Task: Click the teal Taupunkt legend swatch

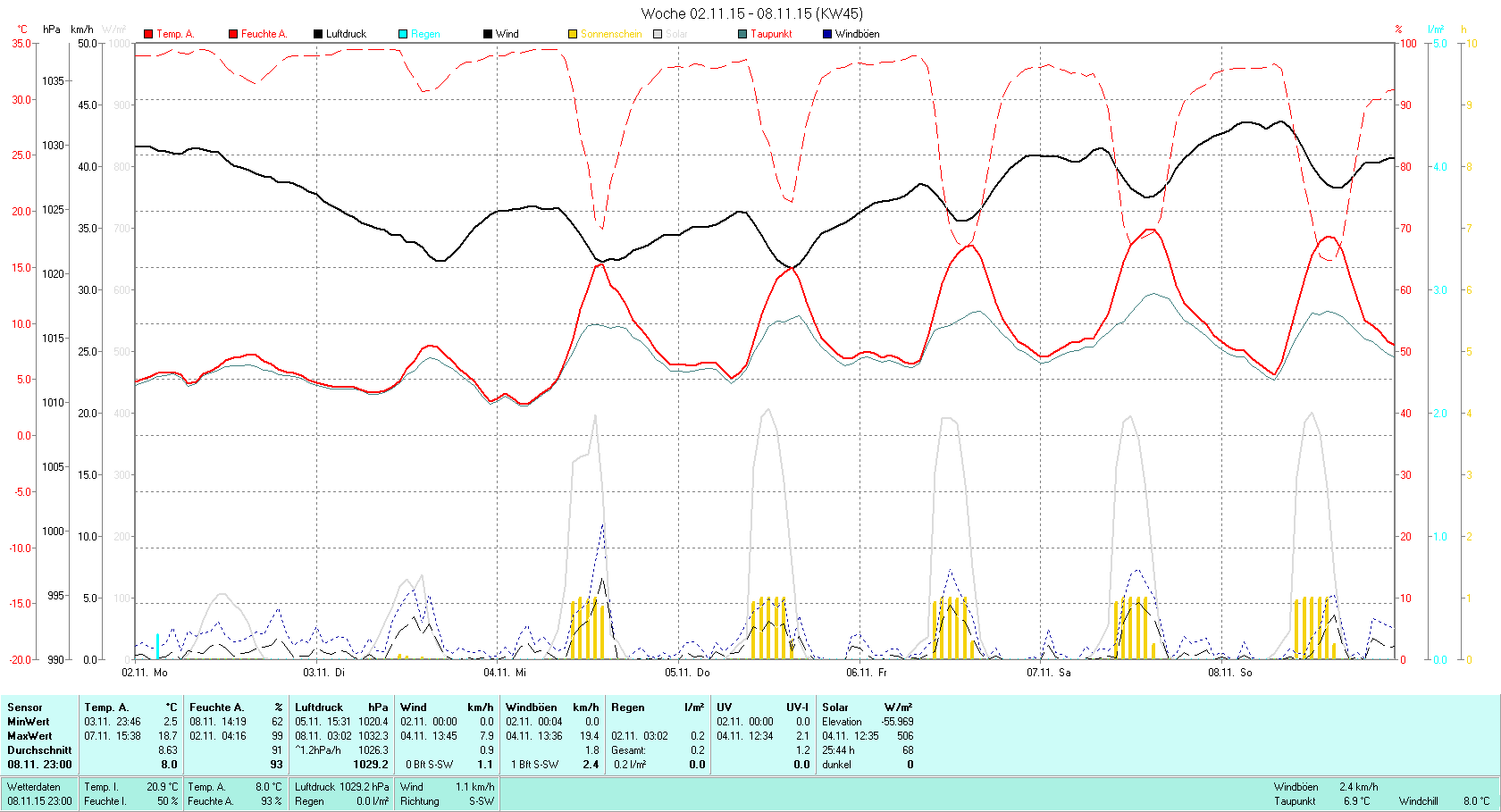Action: (x=742, y=34)
